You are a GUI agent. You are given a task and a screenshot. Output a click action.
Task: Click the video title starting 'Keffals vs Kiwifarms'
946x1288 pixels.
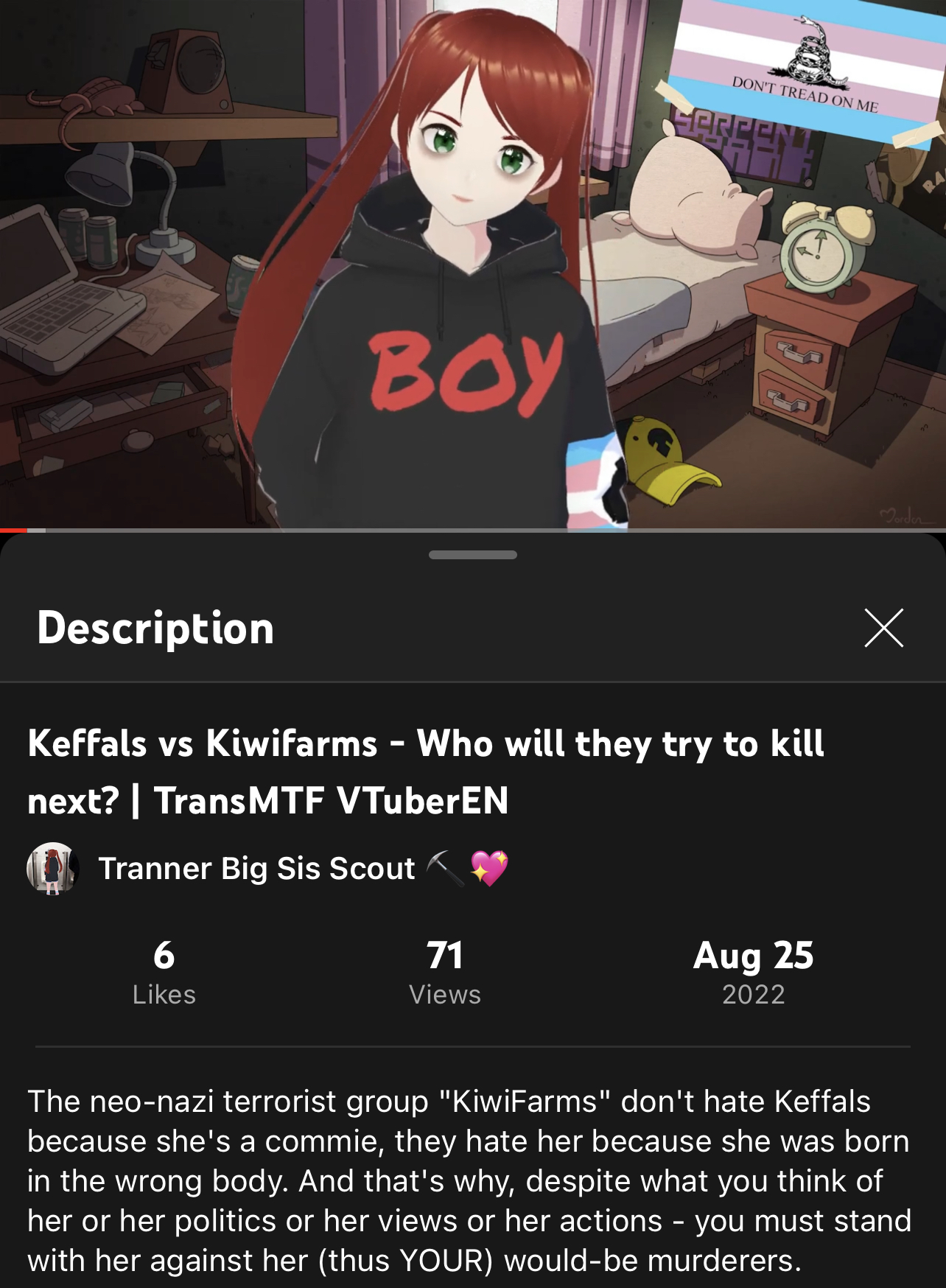coord(426,771)
